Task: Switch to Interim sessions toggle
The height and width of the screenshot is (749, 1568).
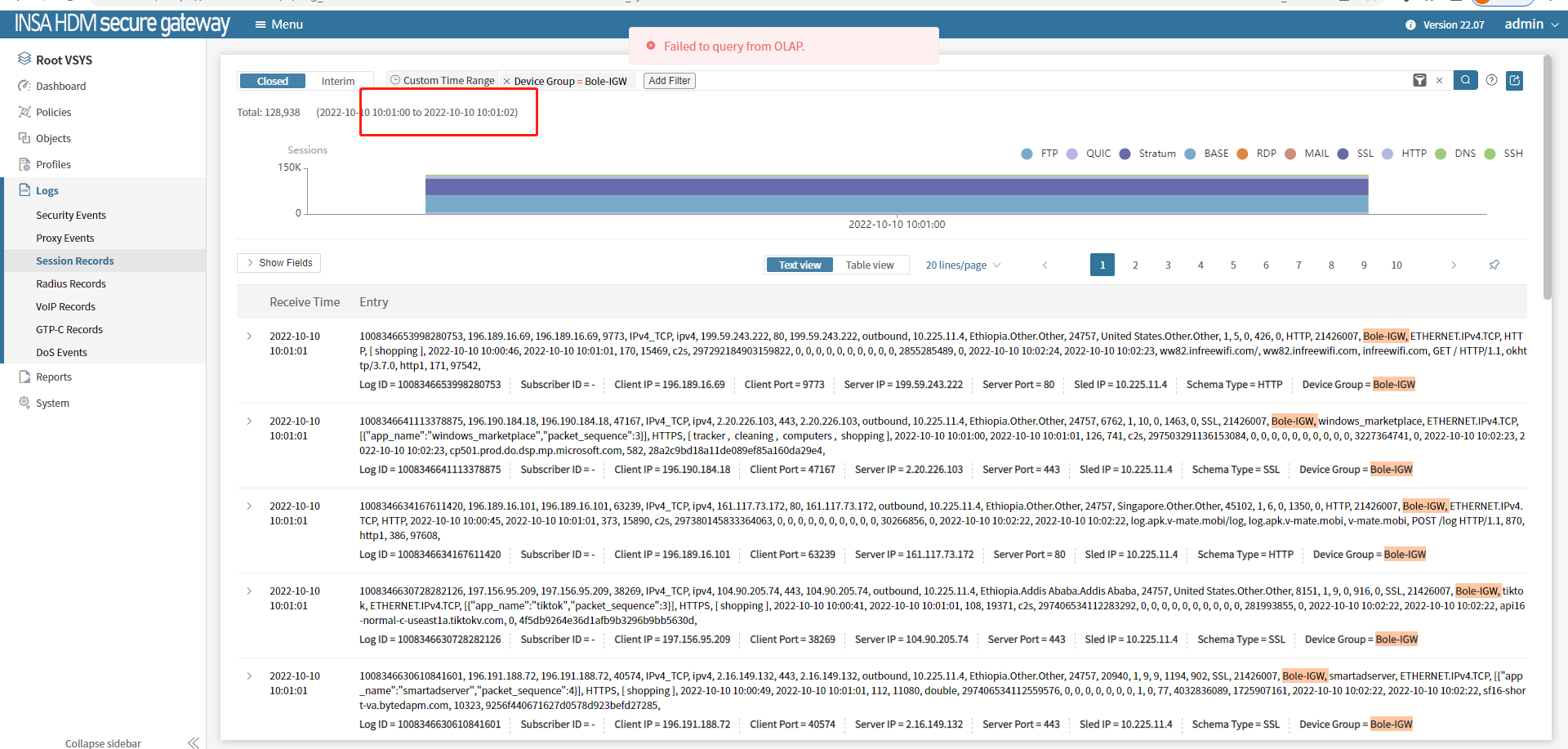Action: pos(337,81)
